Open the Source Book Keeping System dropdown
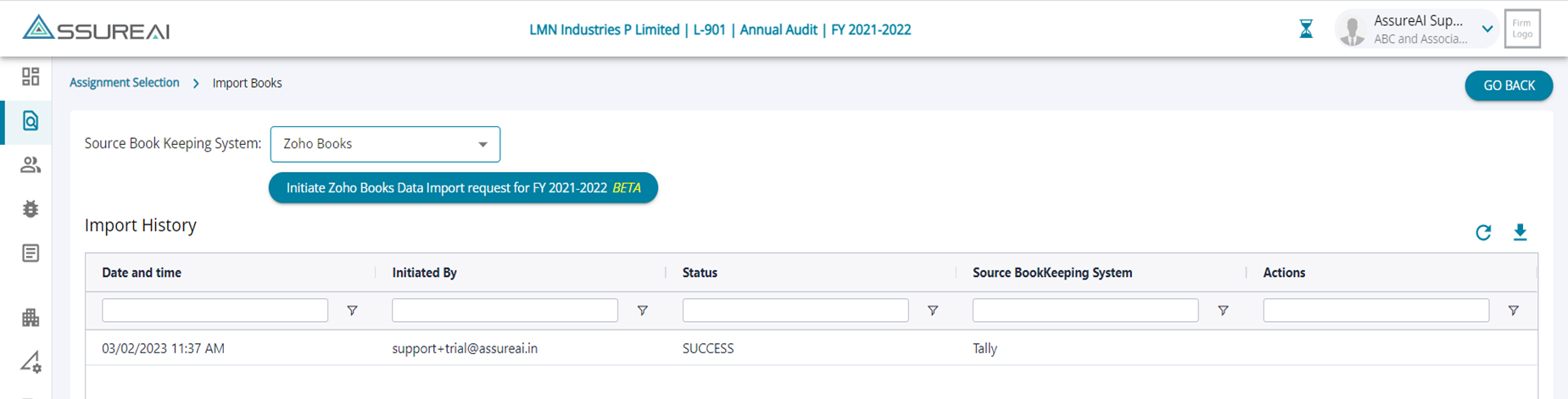This screenshot has width=1568, height=399. pyautogui.click(x=385, y=144)
